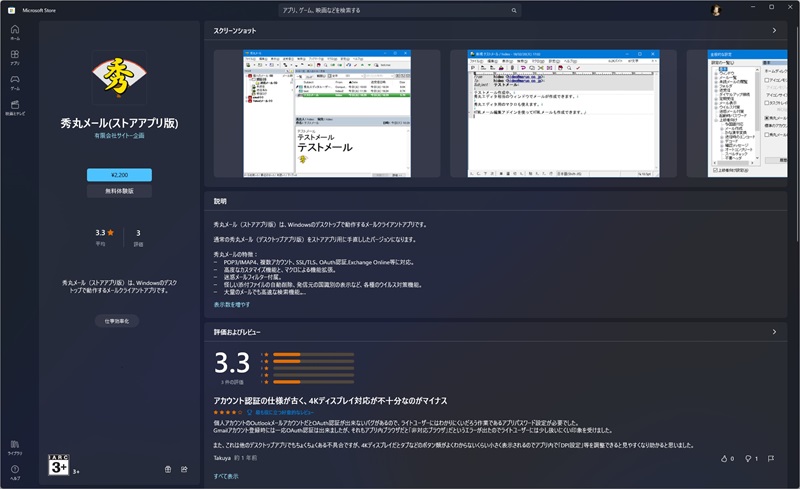Open the 映画とテレビ (Movies & TV) sidebar section

click(15, 107)
